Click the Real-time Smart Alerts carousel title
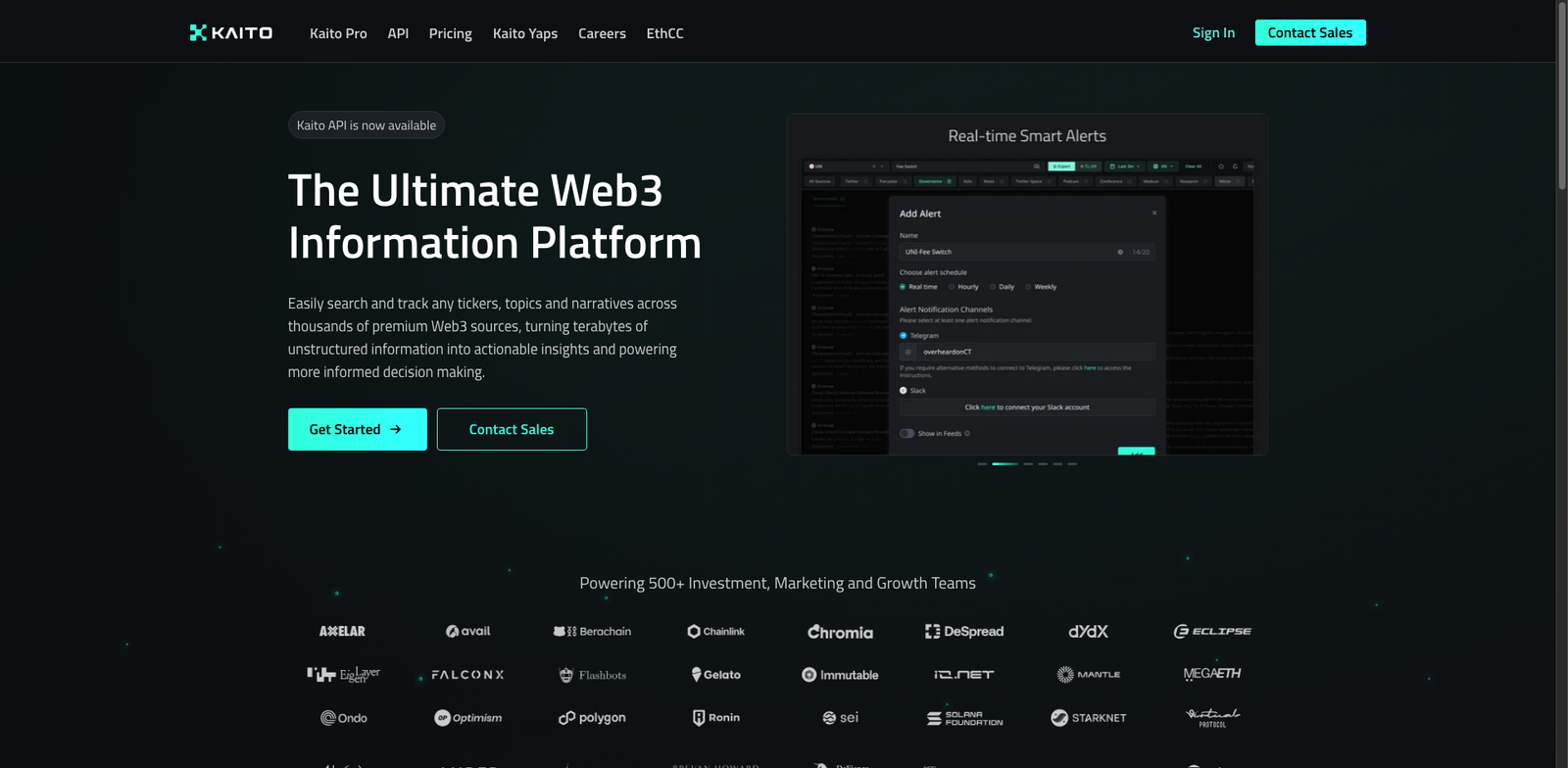The height and width of the screenshot is (768, 1568). point(1027,136)
